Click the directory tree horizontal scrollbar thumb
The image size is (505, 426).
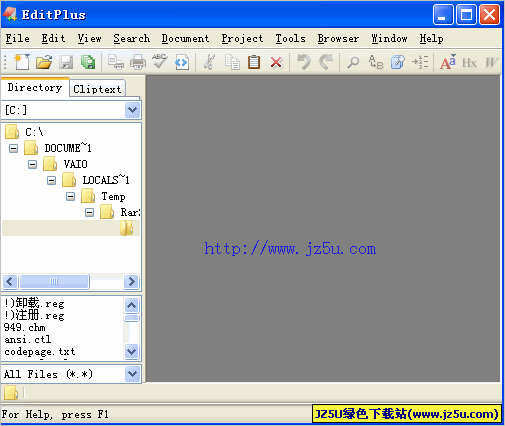54,282
